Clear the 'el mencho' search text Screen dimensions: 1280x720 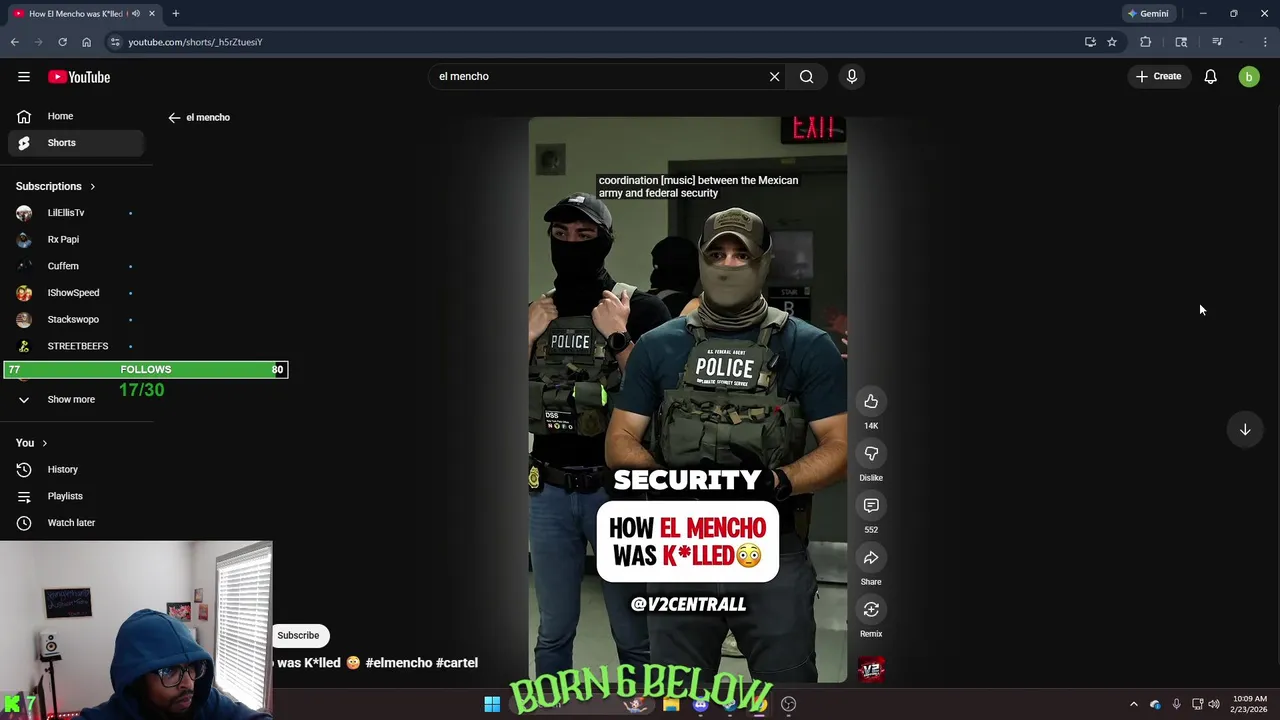click(774, 76)
